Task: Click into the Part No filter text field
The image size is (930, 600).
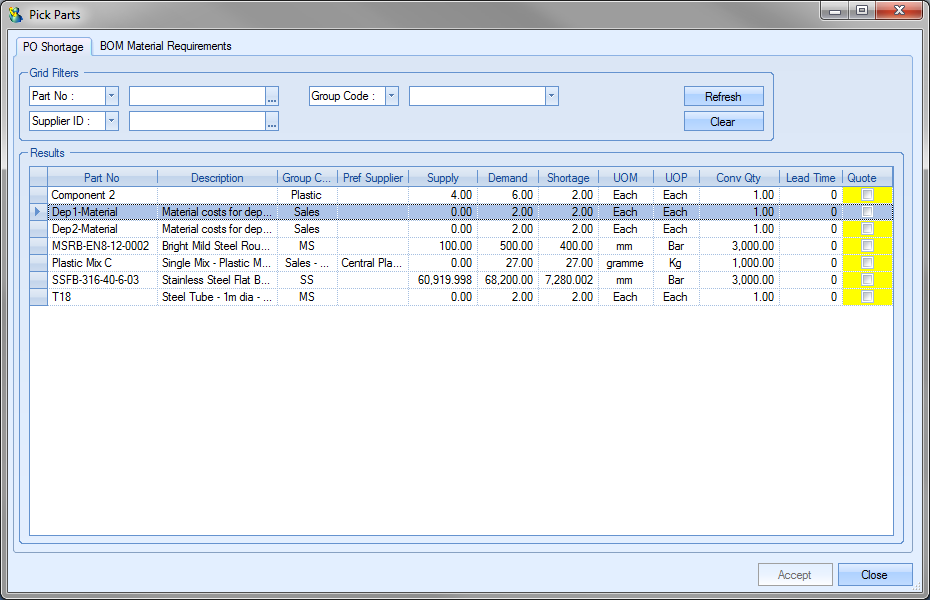Action: click(196, 96)
